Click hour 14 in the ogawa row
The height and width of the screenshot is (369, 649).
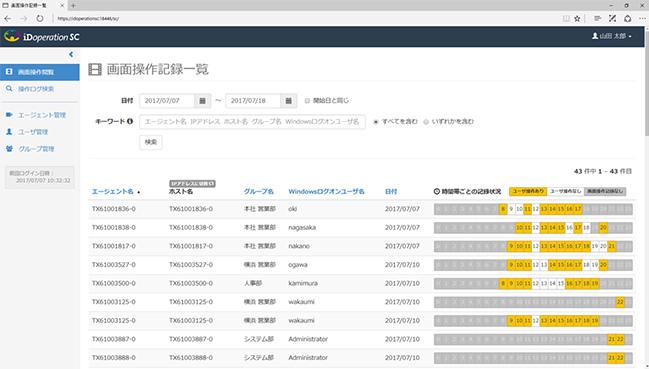(553, 265)
